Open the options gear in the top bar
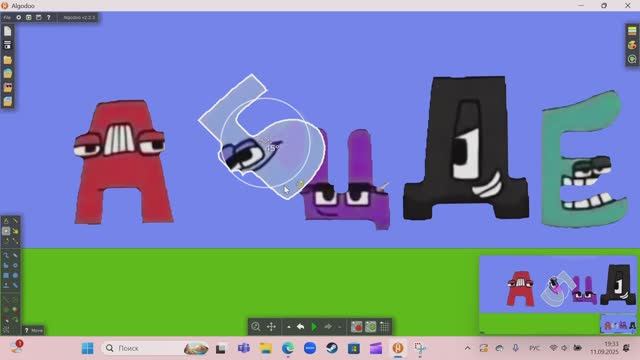Image resolution: width=640 pixels, height=360 pixels. (x=18, y=18)
